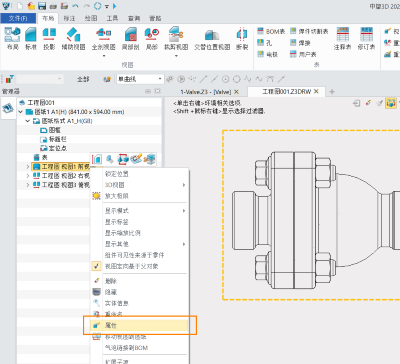Click the 孔 hole table tool
The image size is (400, 364).
point(265,43)
